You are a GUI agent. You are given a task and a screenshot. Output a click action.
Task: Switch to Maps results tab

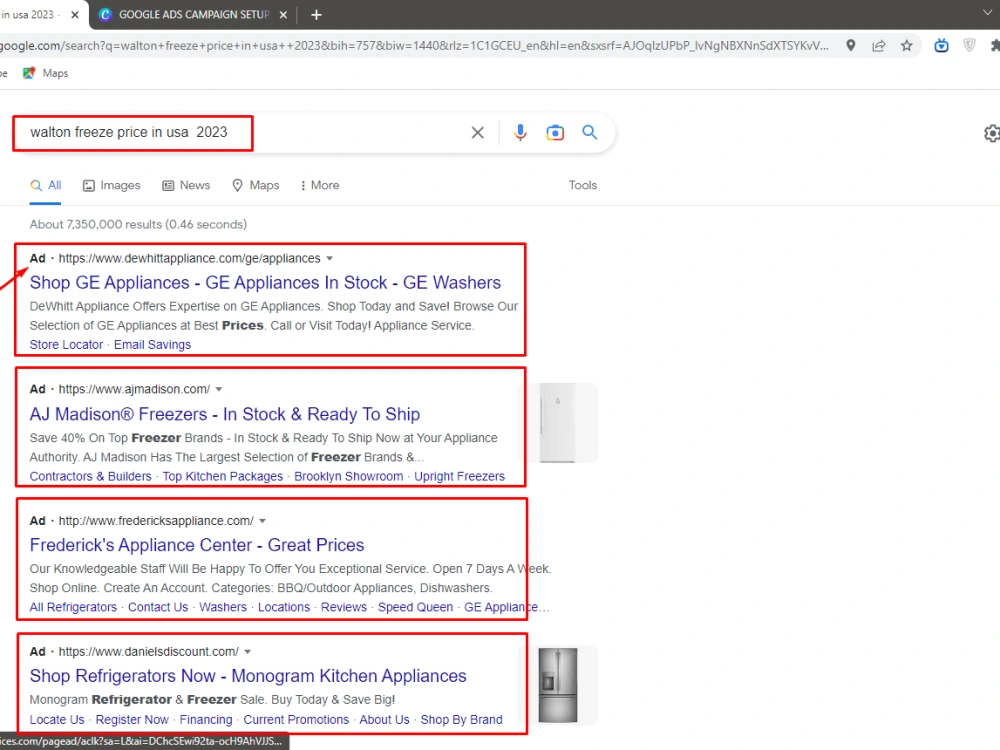tap(256, 186)
